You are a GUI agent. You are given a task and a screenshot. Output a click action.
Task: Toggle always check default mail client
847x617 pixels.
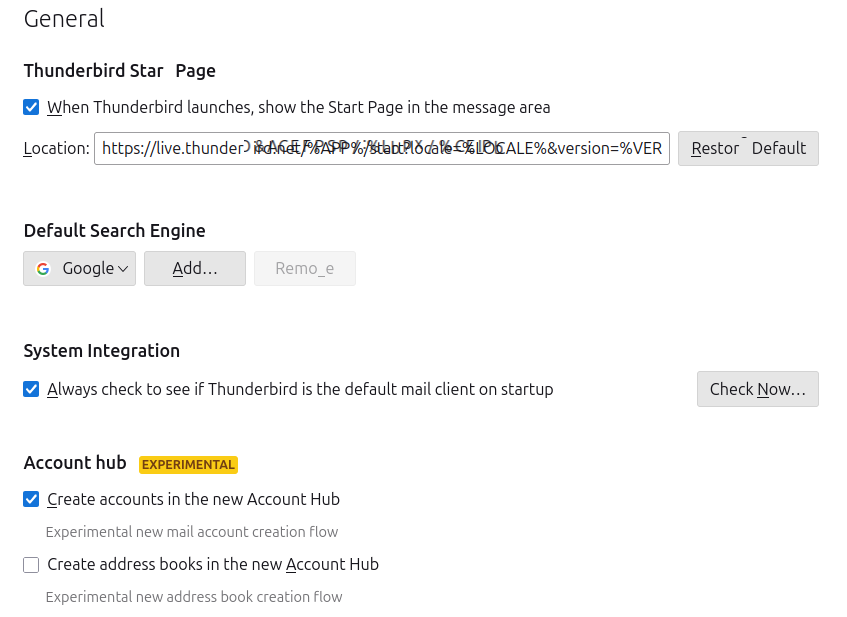pos(31,389)
